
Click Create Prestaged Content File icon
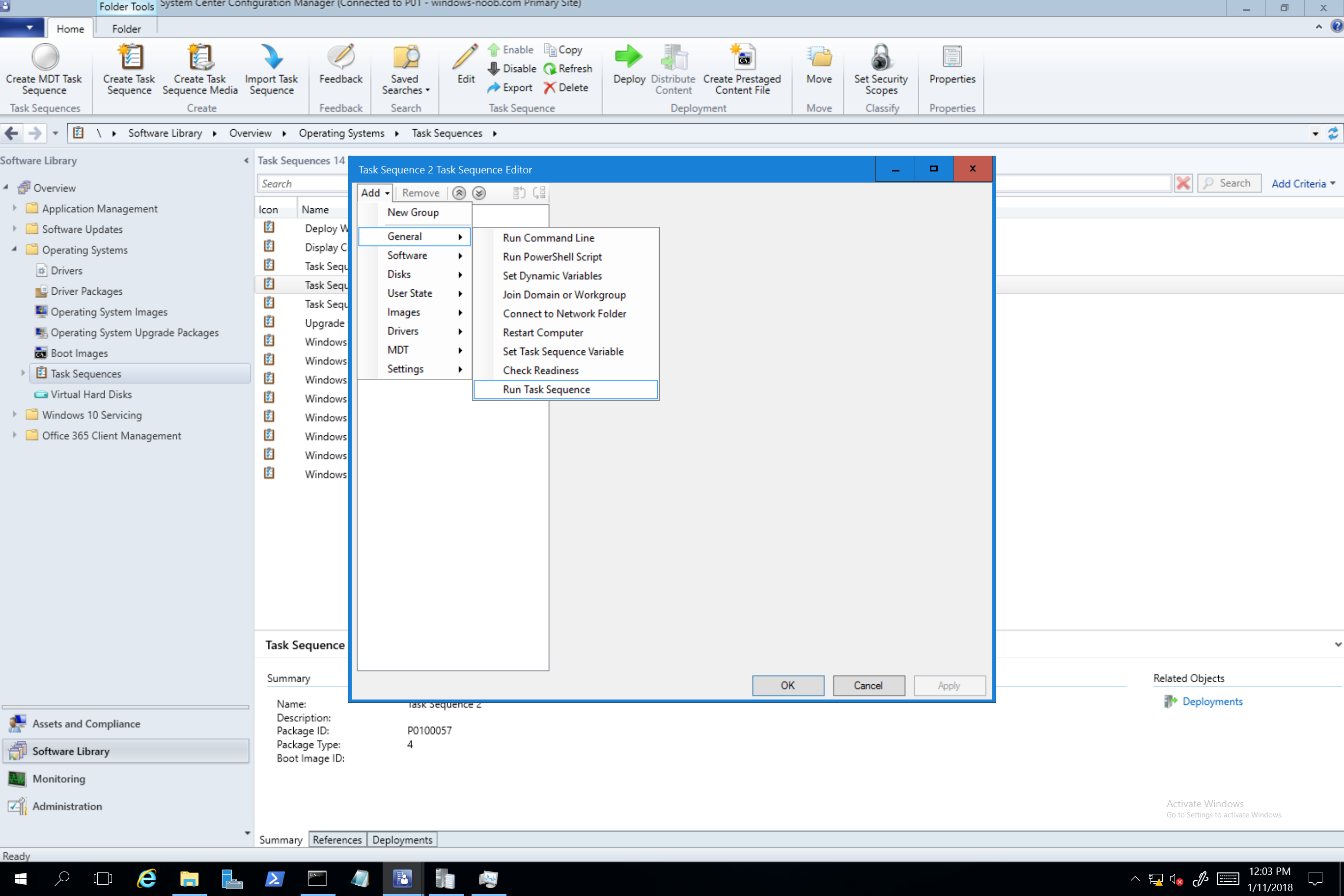[x=742, y=57]
